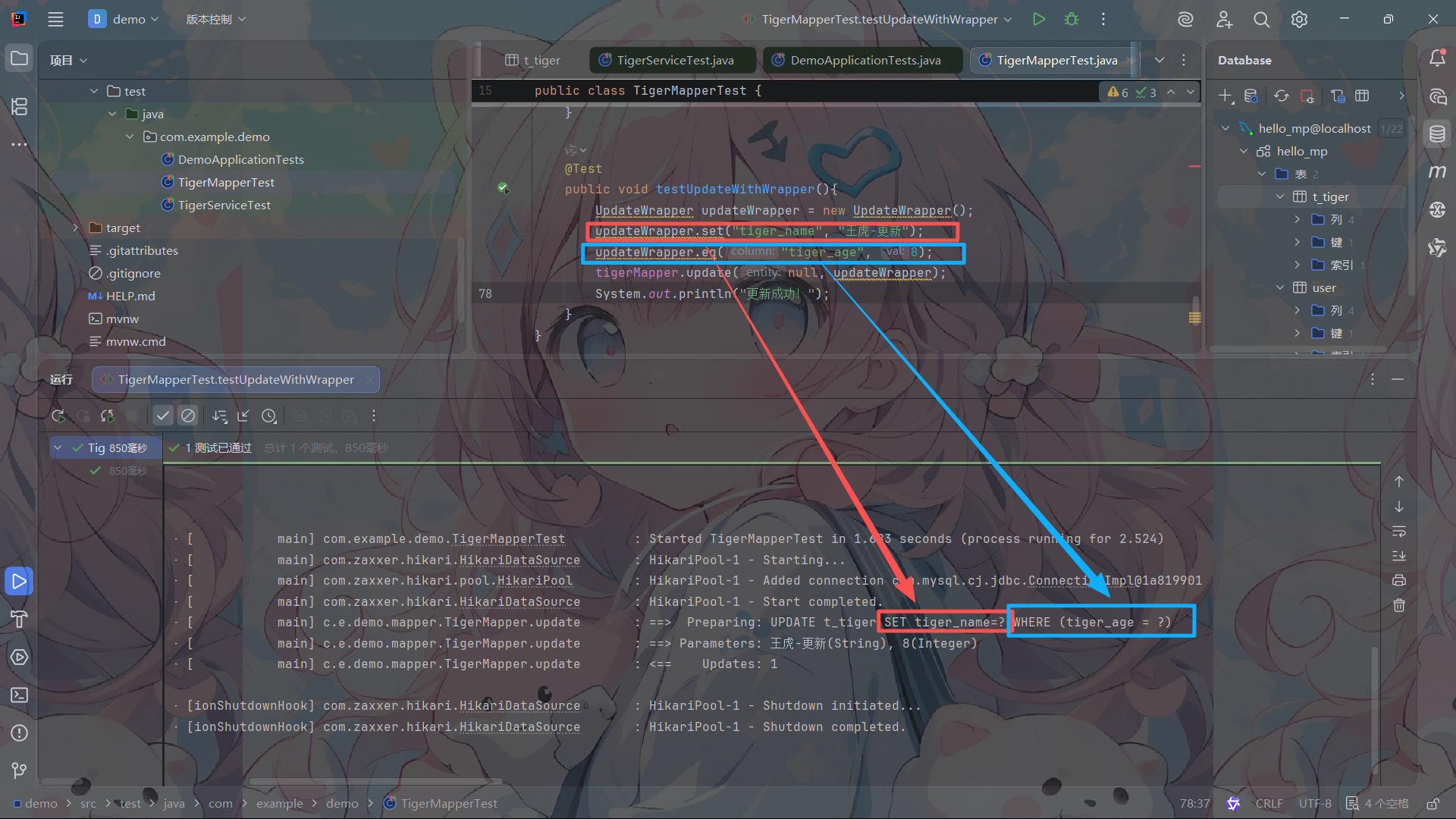
Task: Open 版本控制 version control menu
Action: point(216,19)
